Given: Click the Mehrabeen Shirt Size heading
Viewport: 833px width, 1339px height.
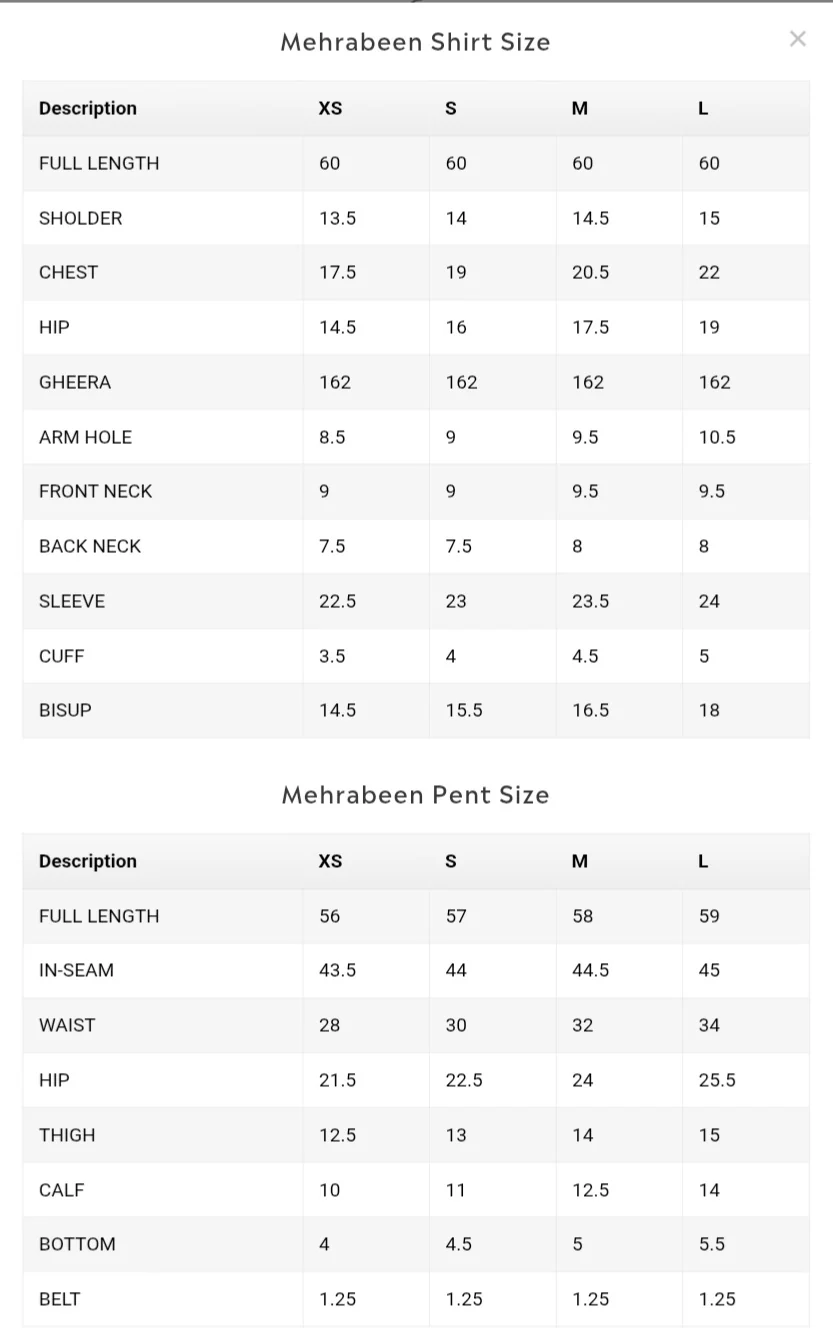Looking at the screenshot, I should pyautogui.click(x=415, y=42).
